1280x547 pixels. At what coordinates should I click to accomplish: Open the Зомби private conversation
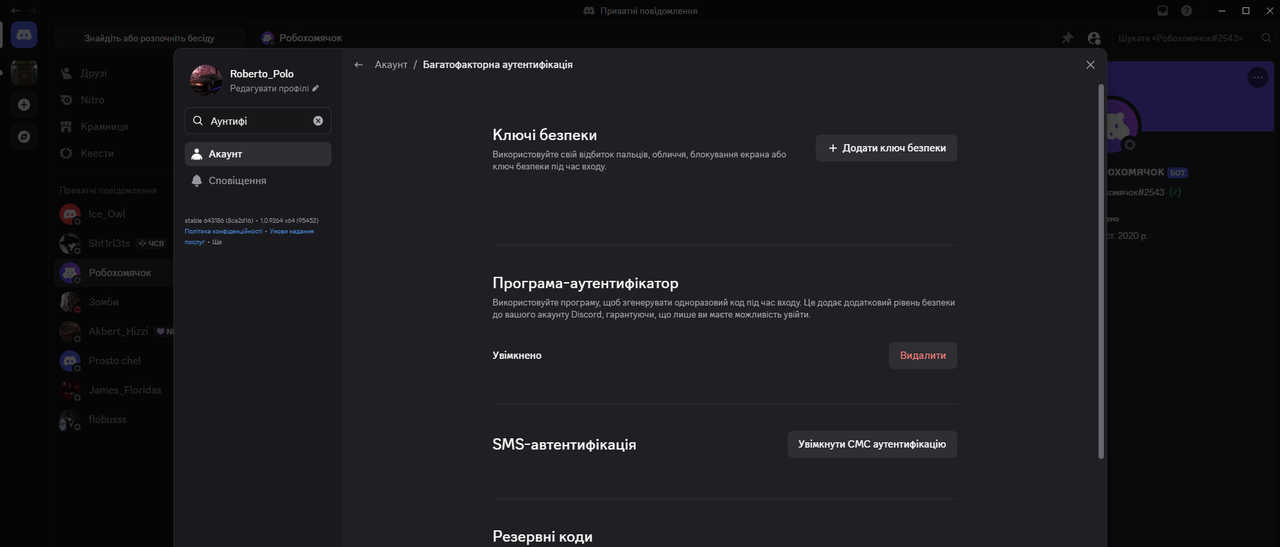(113, 302)
